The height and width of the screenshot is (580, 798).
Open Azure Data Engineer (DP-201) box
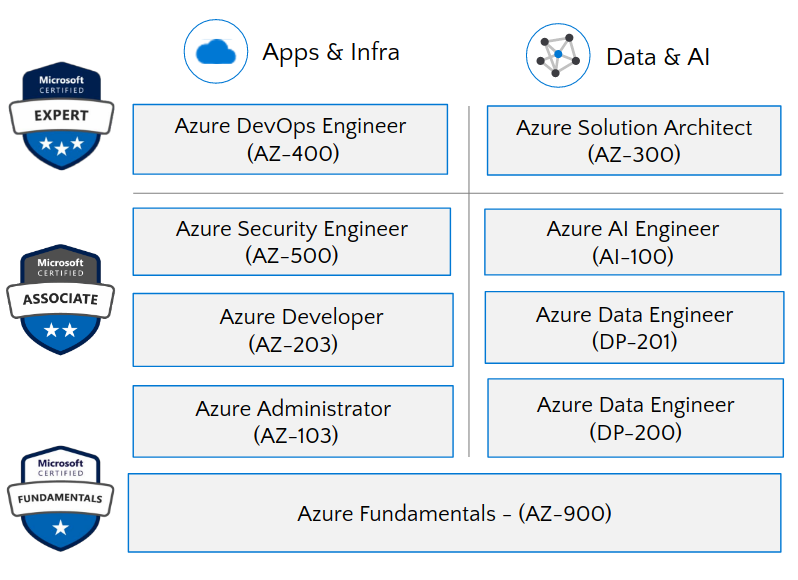point(634,327)
